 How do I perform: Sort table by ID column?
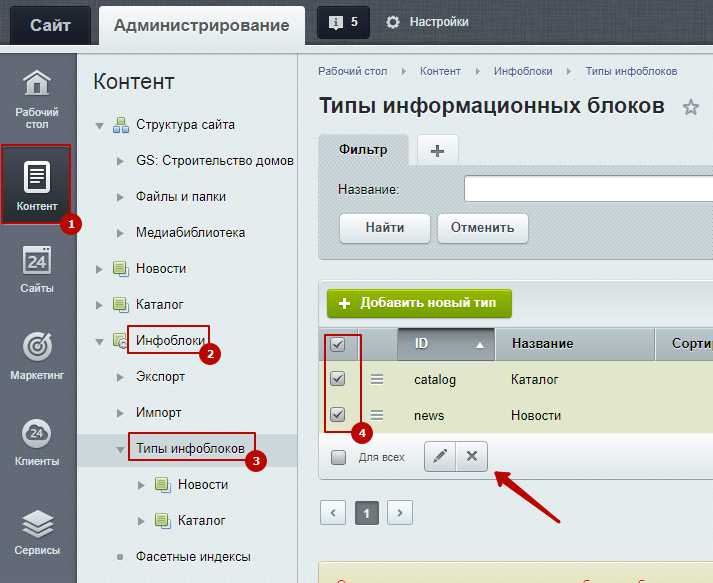[446, 344]
